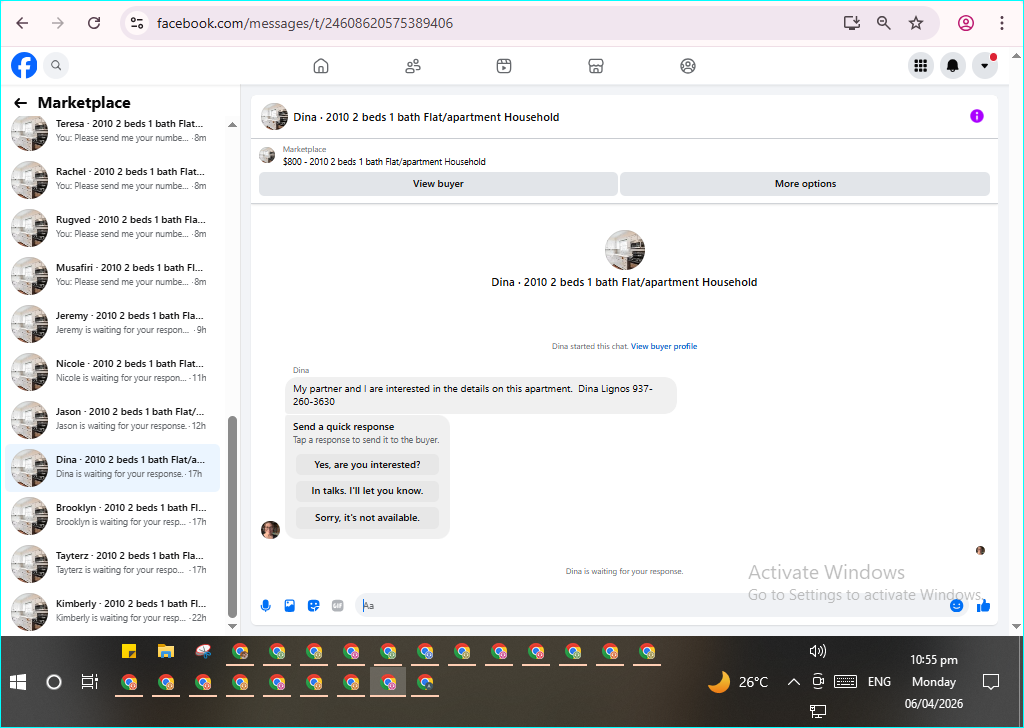Click Dina's header profile thumbnail
Image resolution: width=1024 pixels, height=728 pixels.
click(274, 117)
